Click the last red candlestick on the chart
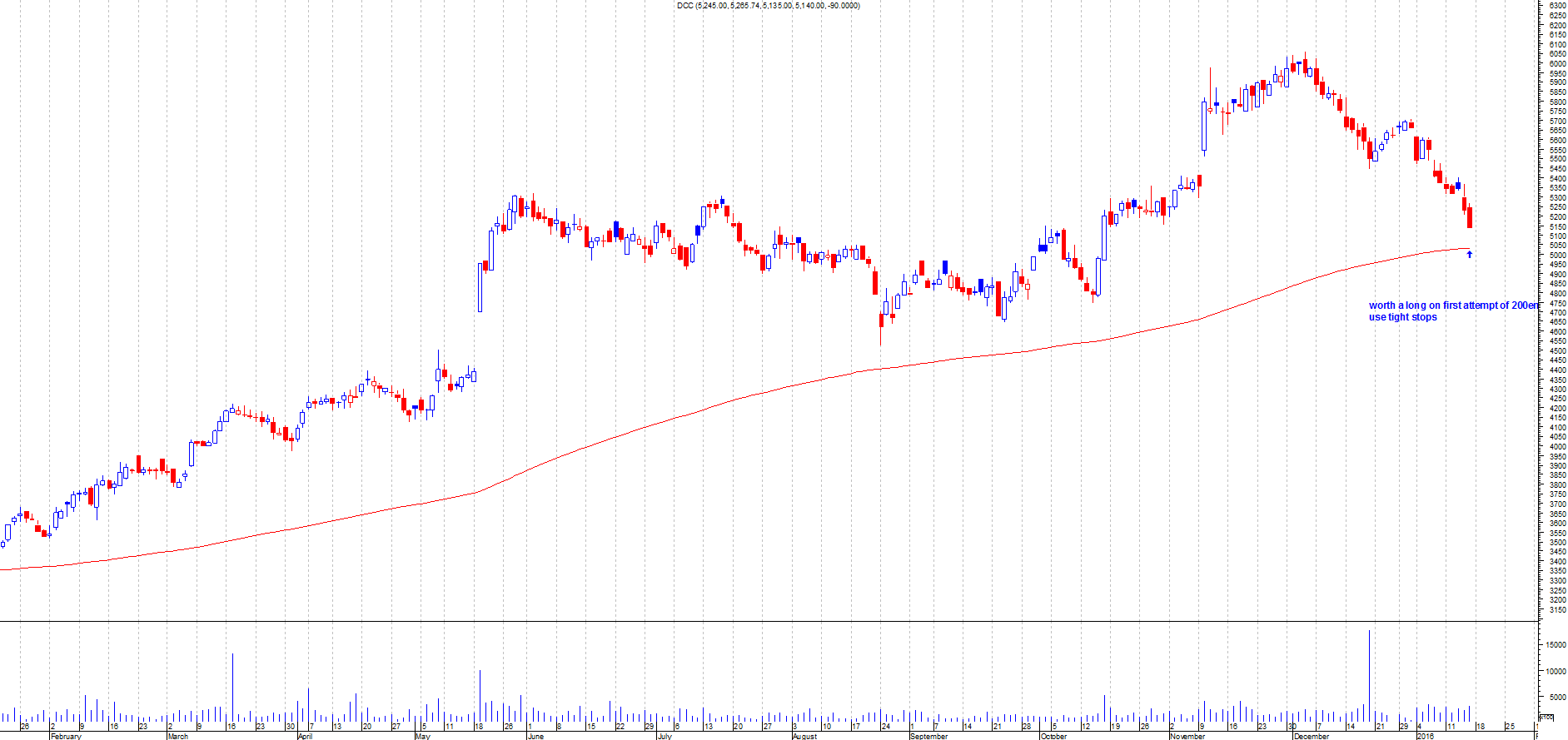The image size is (1568, 740). [1470, 217]
